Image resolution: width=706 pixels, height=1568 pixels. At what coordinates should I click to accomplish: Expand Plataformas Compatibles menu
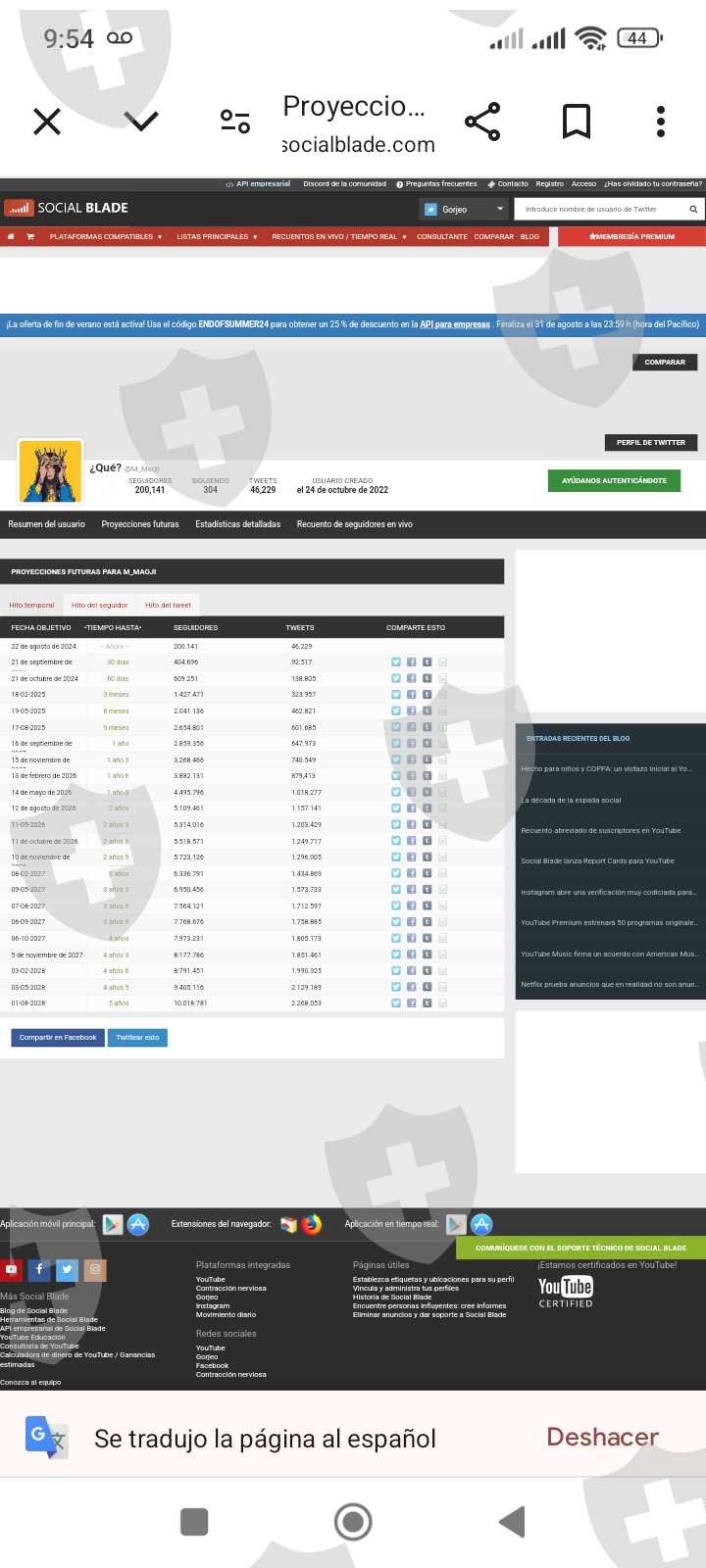tap(106, 236)
